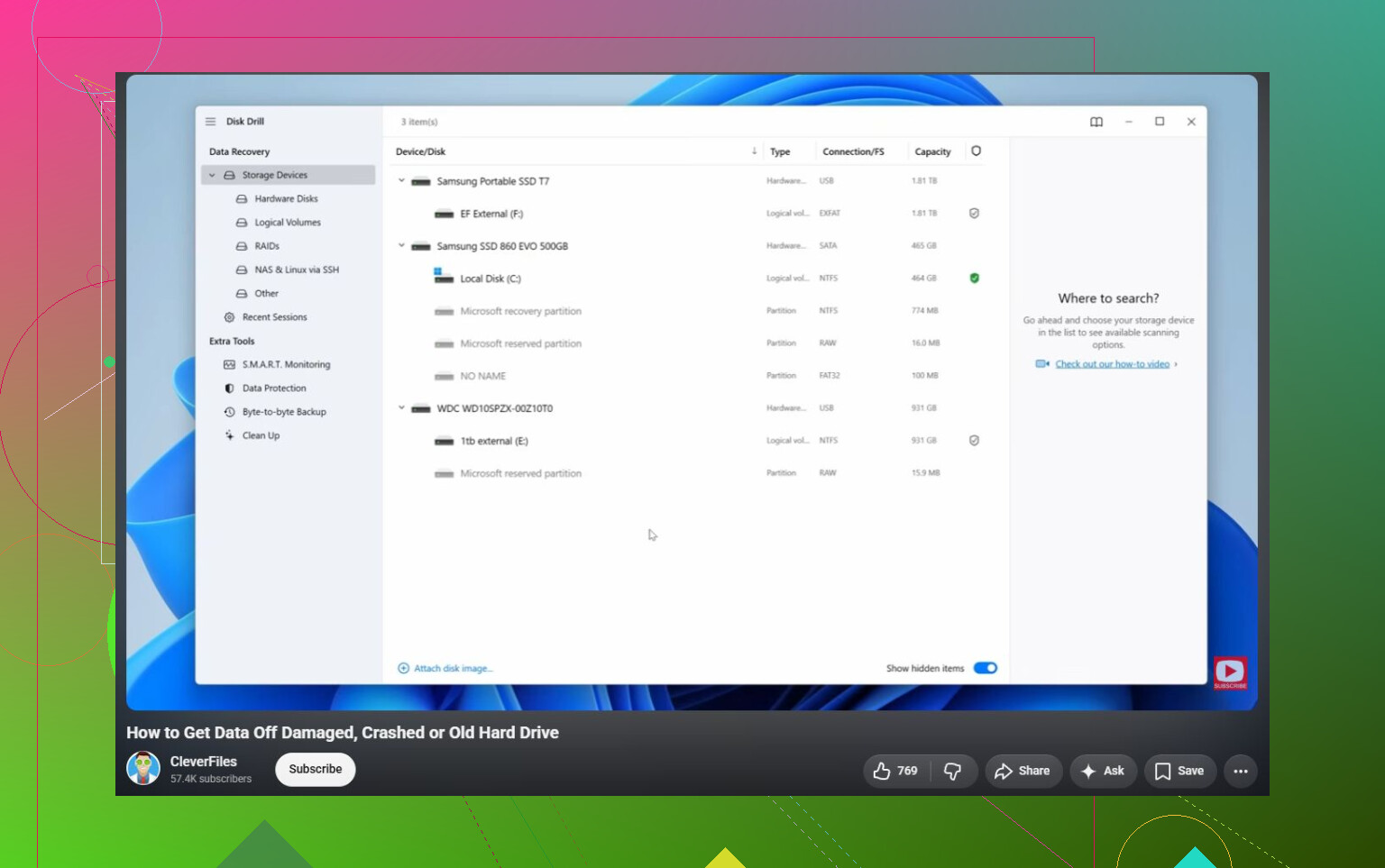Click the shield protection column header icon
The image size is (1385, 868).
976,151
